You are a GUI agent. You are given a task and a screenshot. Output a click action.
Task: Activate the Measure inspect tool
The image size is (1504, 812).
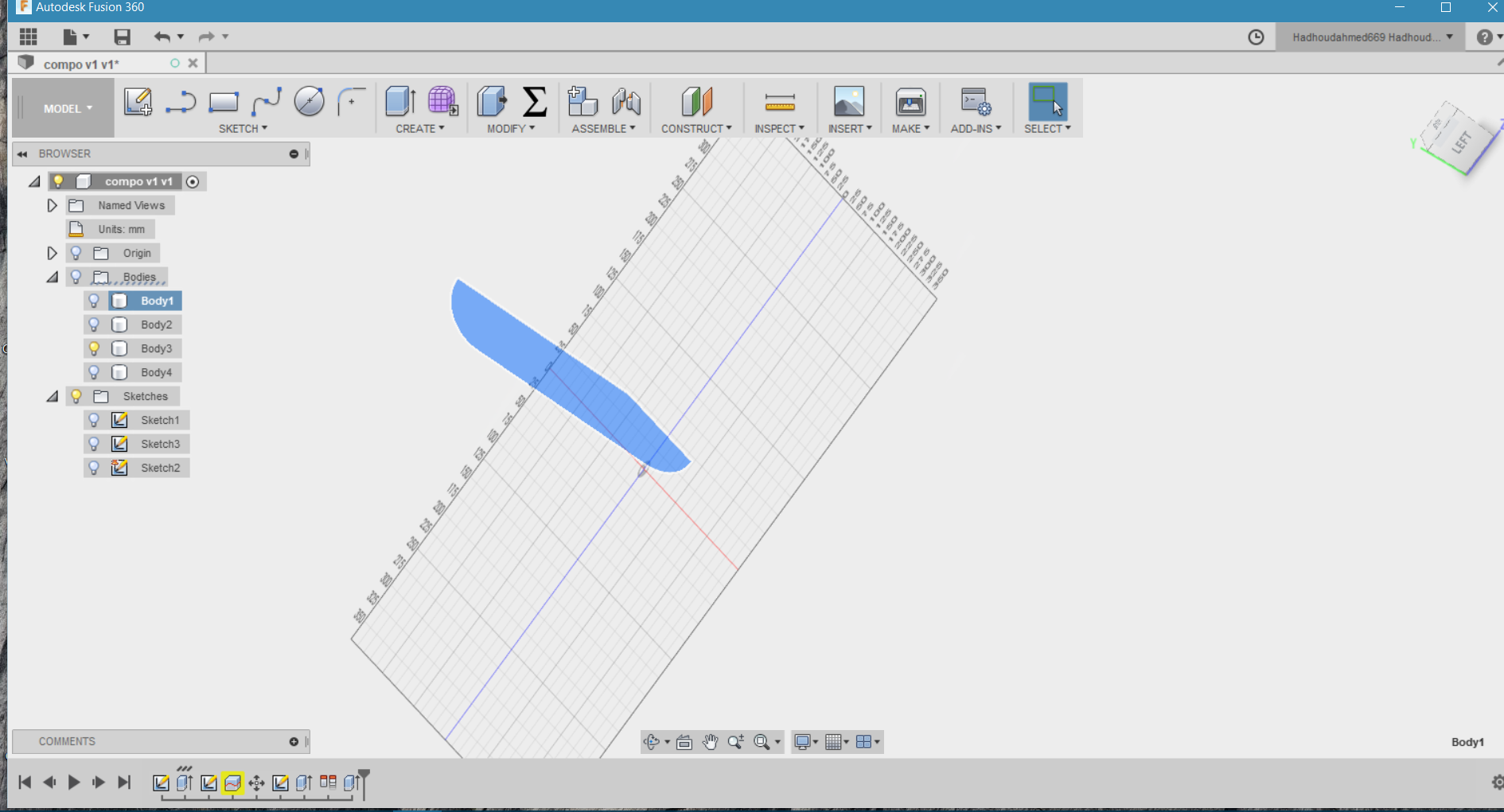[779, 102]
